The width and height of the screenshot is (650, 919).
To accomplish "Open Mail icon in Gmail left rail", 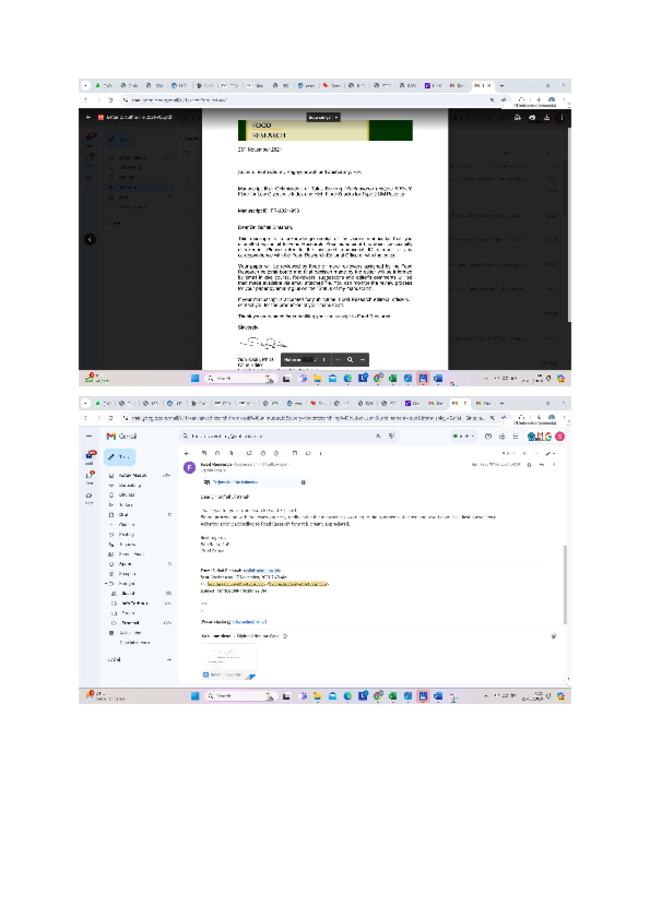I will click(x=90, y=455).
